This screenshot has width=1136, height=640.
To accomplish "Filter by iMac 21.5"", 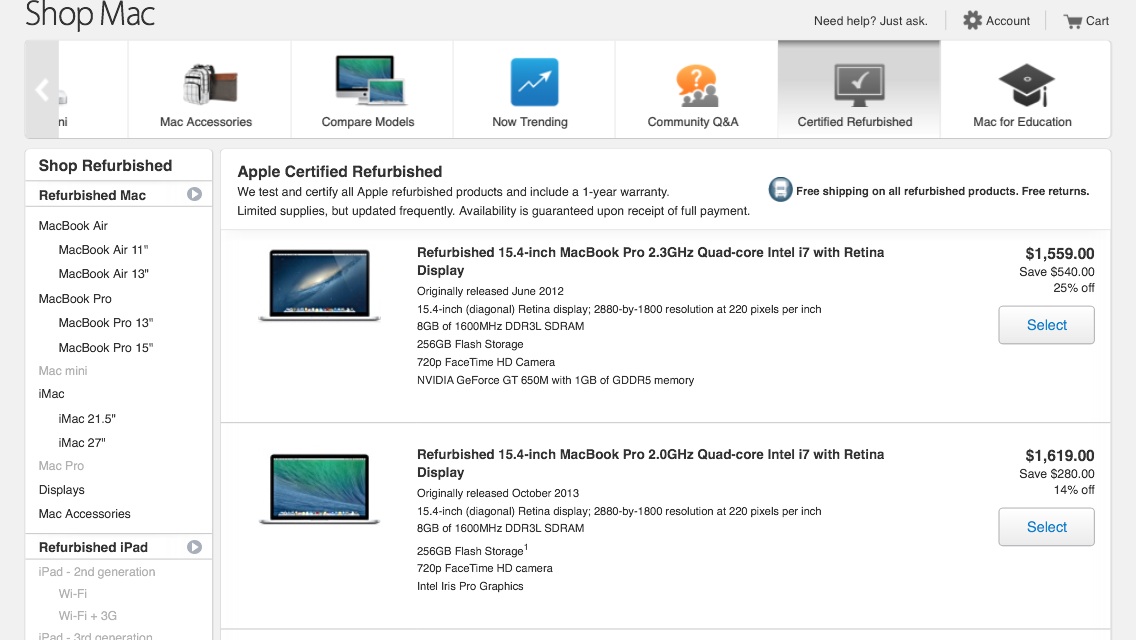I will tap(87, 418).
